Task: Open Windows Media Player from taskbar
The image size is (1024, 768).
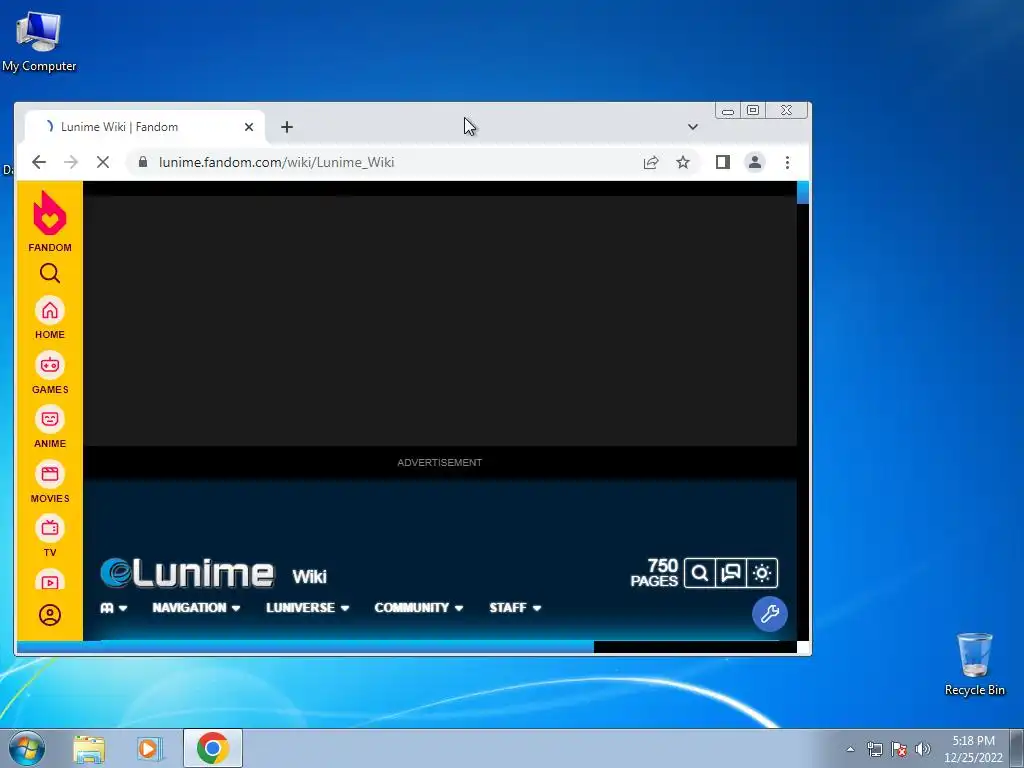Action: (x=150, y=748)
